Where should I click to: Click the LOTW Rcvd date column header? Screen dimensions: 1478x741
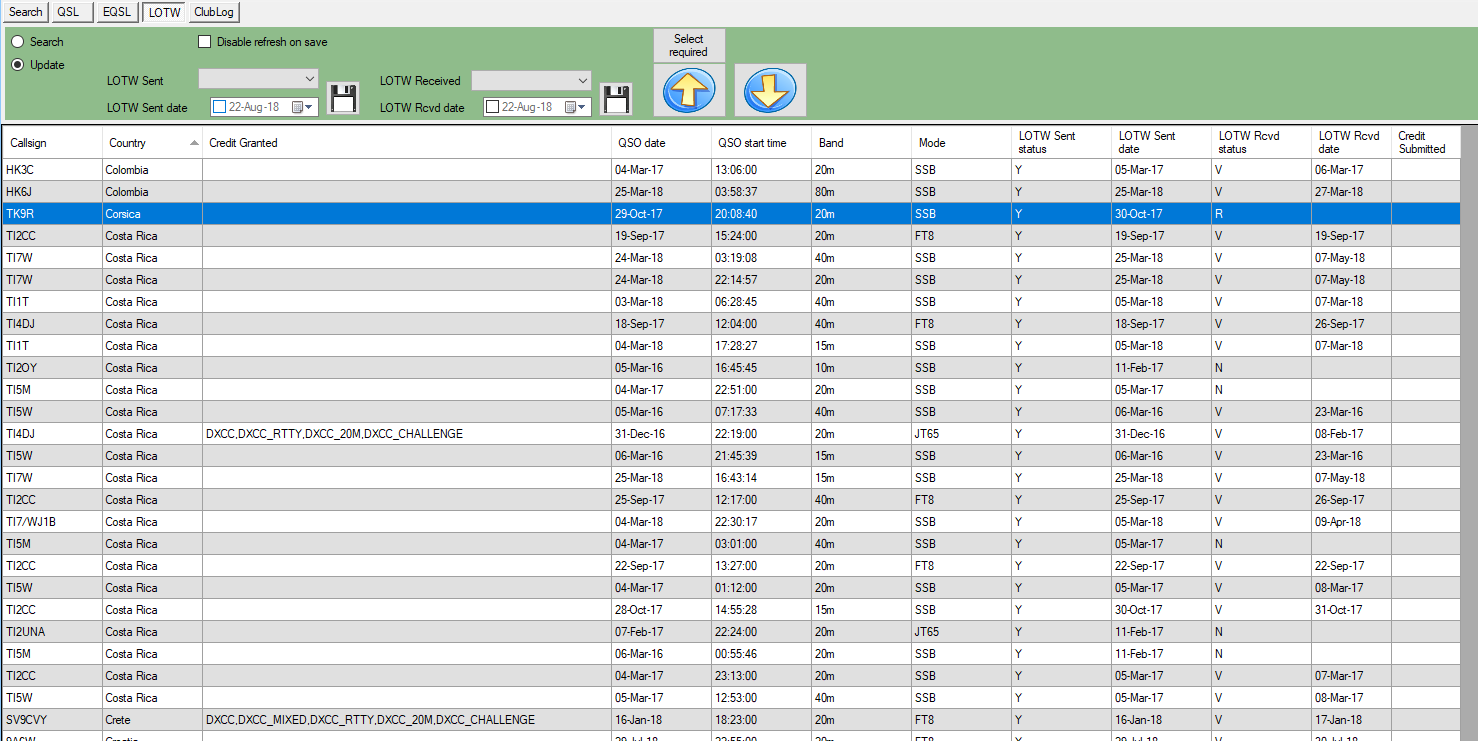click(x=1351, y=143)
